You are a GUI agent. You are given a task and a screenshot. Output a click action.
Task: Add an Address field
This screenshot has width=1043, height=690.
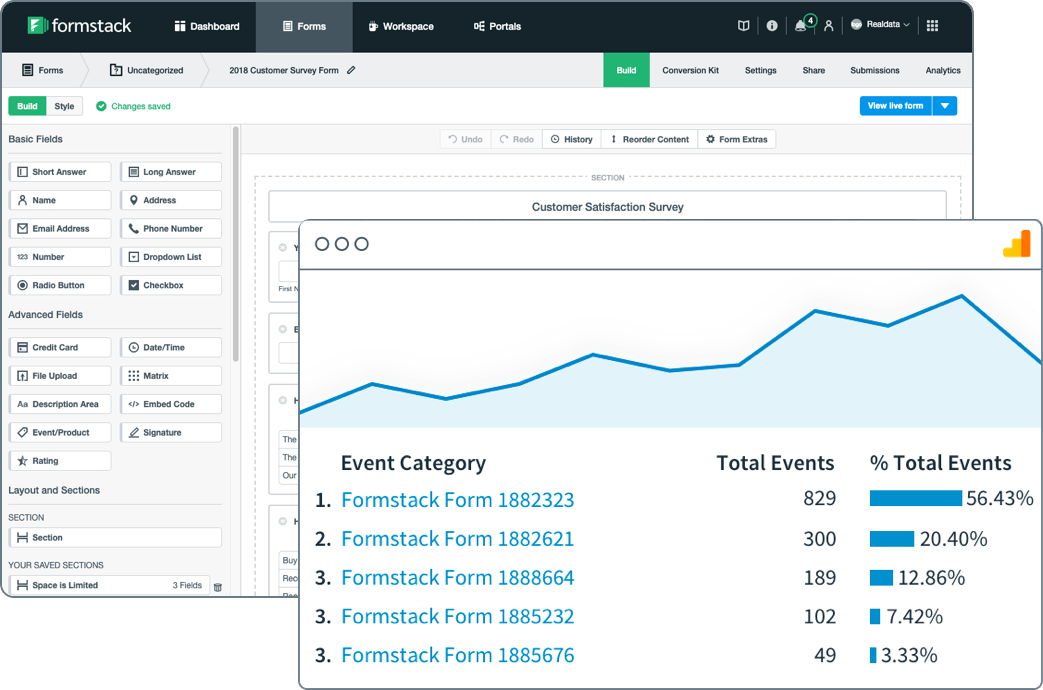[x=171, y=200]
